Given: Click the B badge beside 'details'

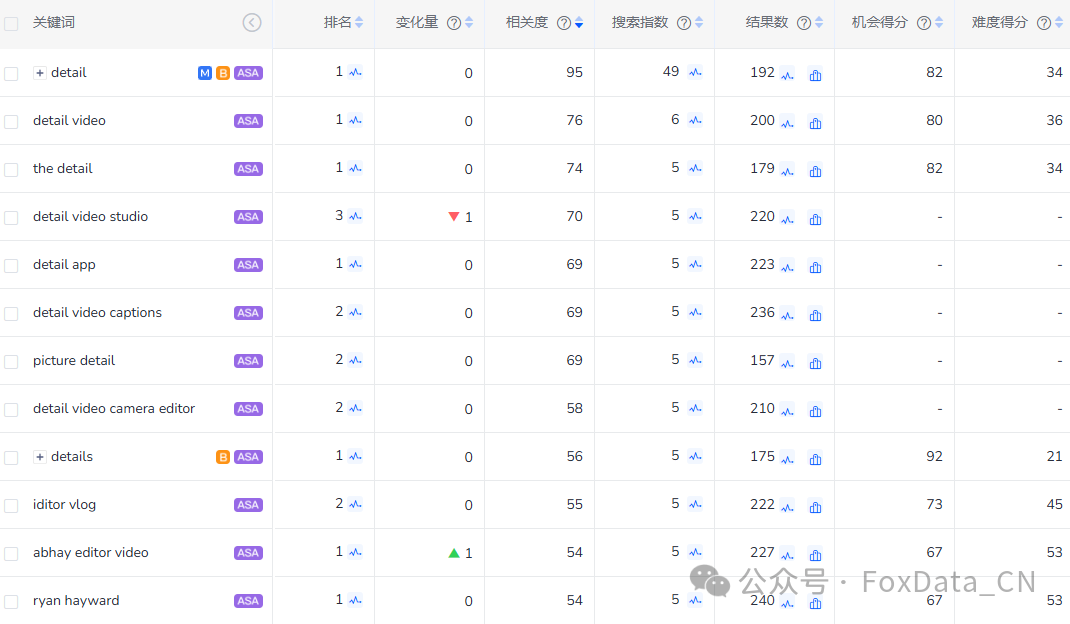Looking at the screenshot, I should [222, 456].
